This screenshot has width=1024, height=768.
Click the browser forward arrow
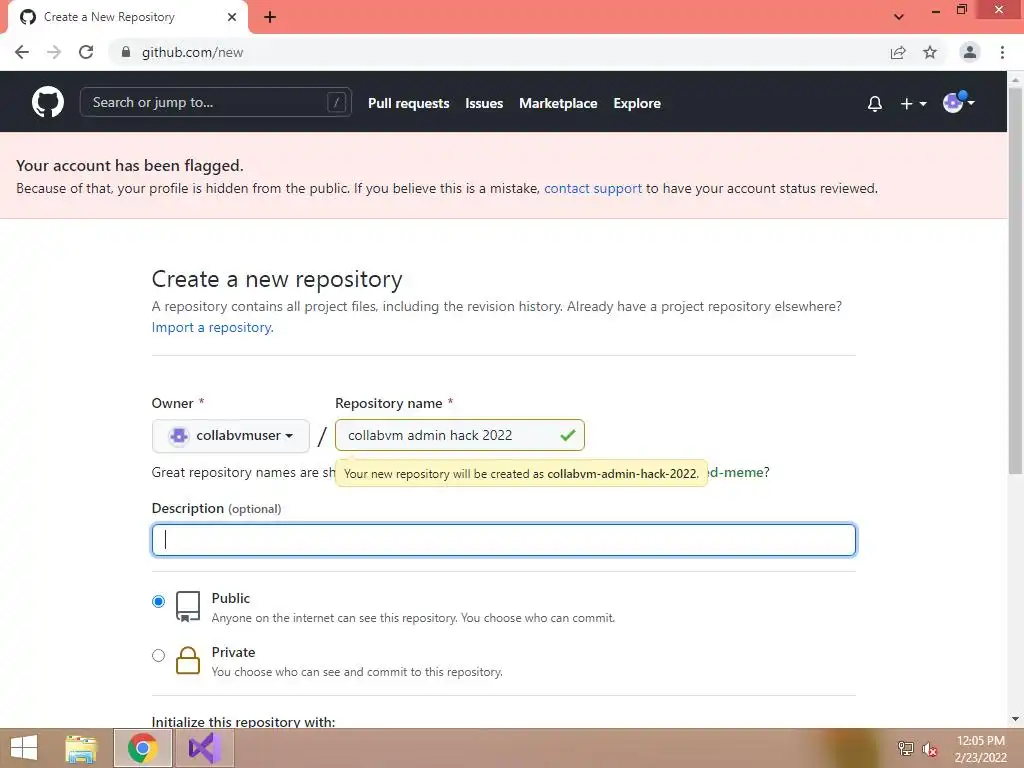click(x=54, y=52)
